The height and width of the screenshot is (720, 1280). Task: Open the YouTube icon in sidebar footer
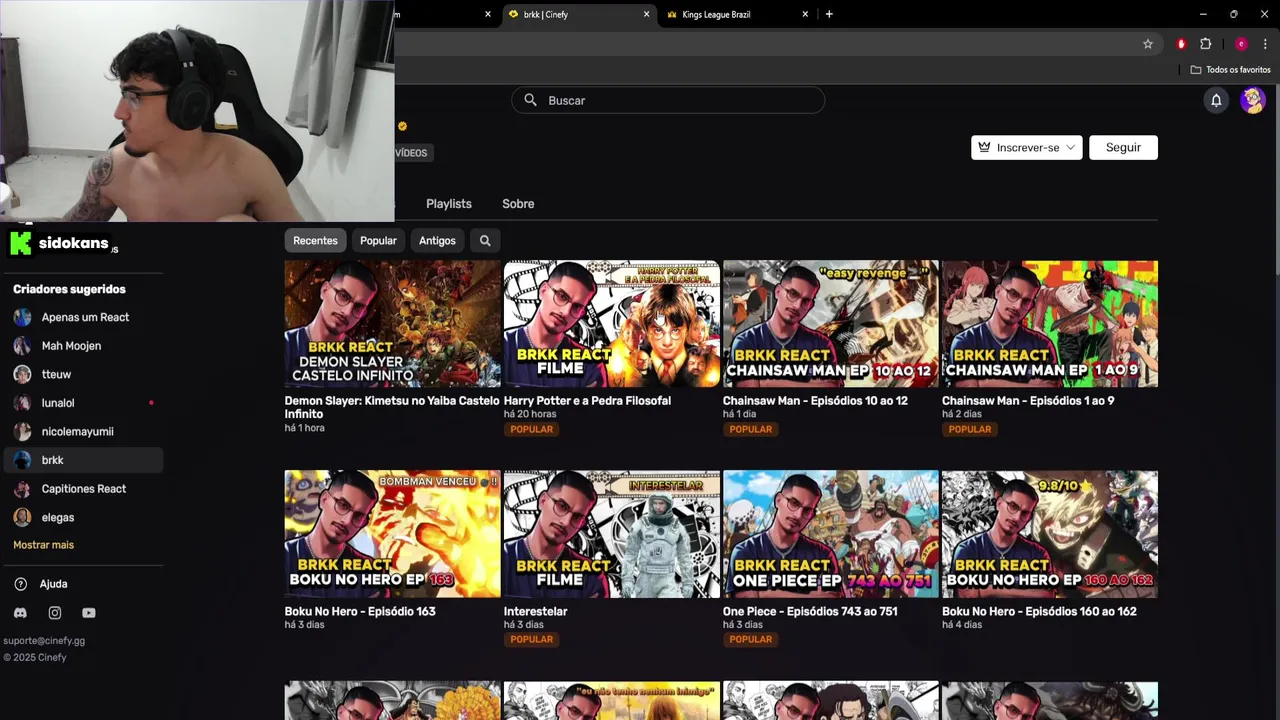click(x=89, y=613)
